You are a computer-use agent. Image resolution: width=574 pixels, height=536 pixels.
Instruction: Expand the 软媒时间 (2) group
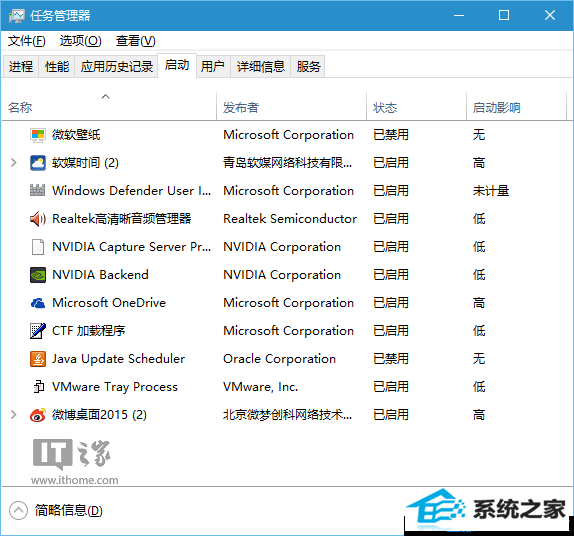point(14,163)
